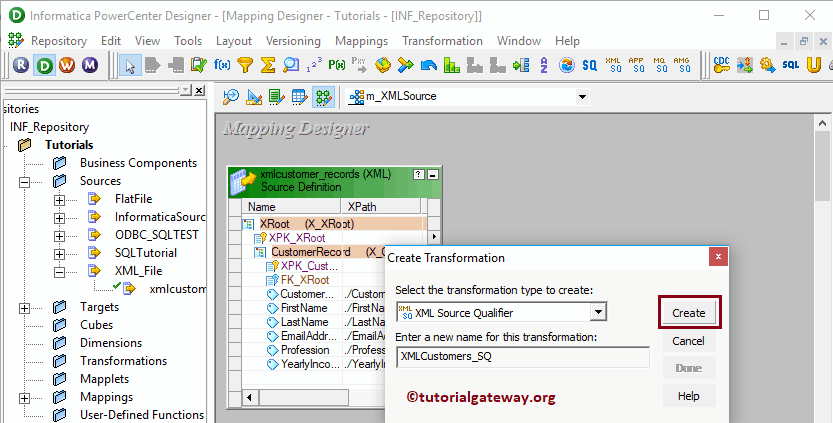Click the Create button

pos(688,313)
